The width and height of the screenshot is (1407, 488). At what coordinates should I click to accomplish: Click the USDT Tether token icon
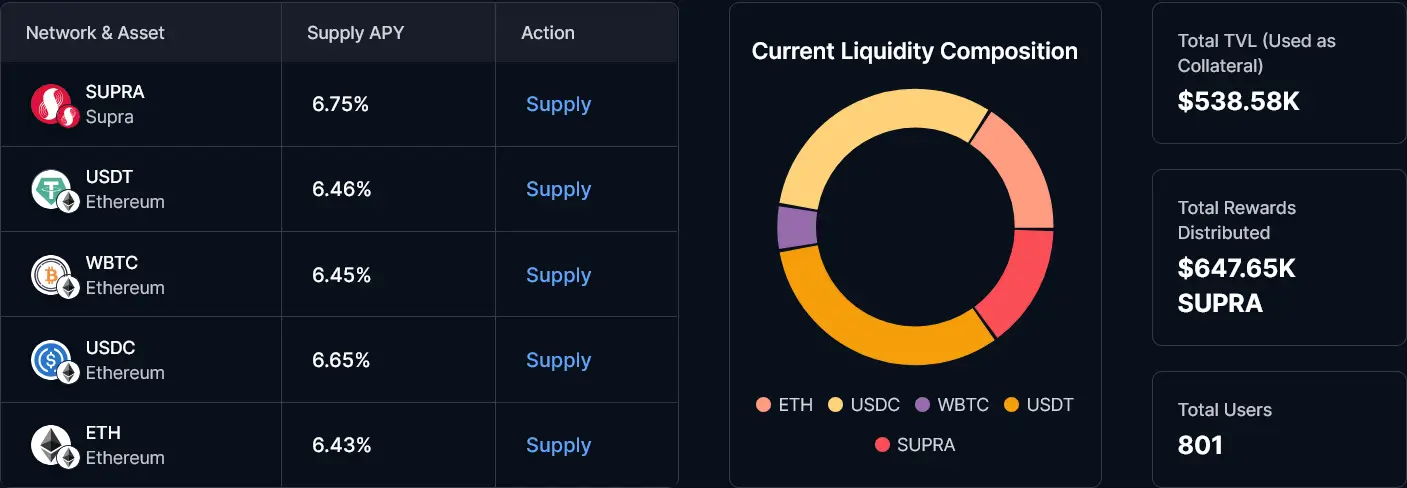click(50, 190)
